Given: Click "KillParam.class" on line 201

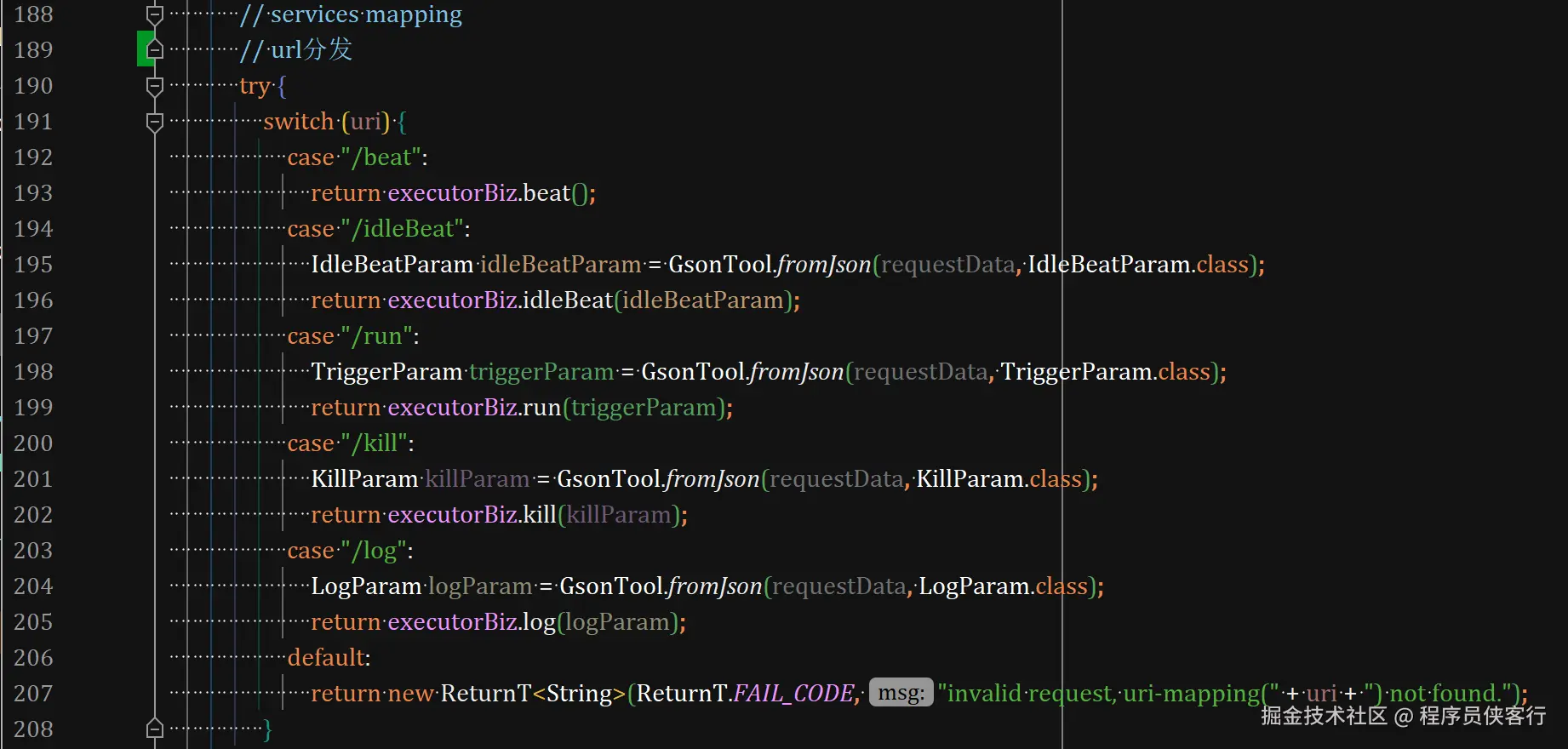Looking at the screenshot, I should click(999, 479).
